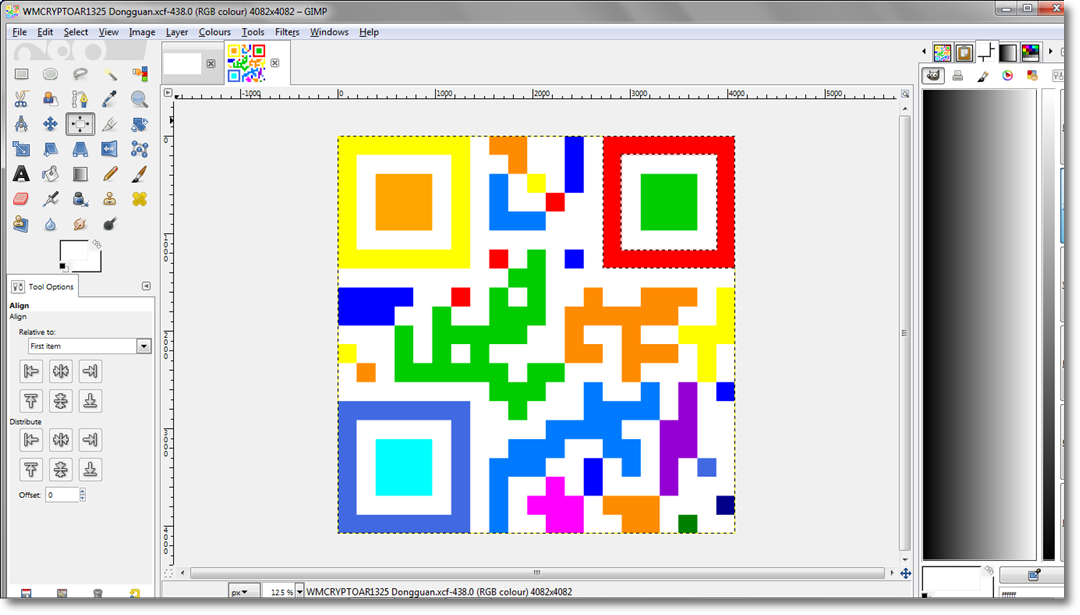Viewport: 1080px width, 615px height.
Task: Open the px unit dropdown in status bar
Action: click(x=244, y=592)
